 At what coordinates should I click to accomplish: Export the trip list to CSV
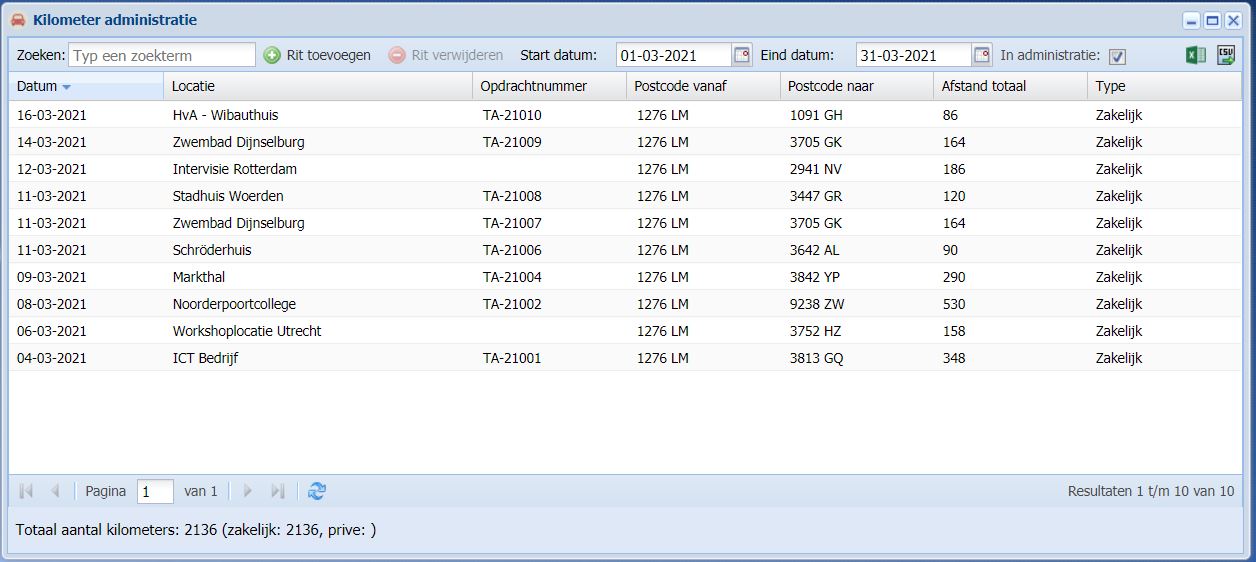pyautogui.click(x=1225, y=56)
